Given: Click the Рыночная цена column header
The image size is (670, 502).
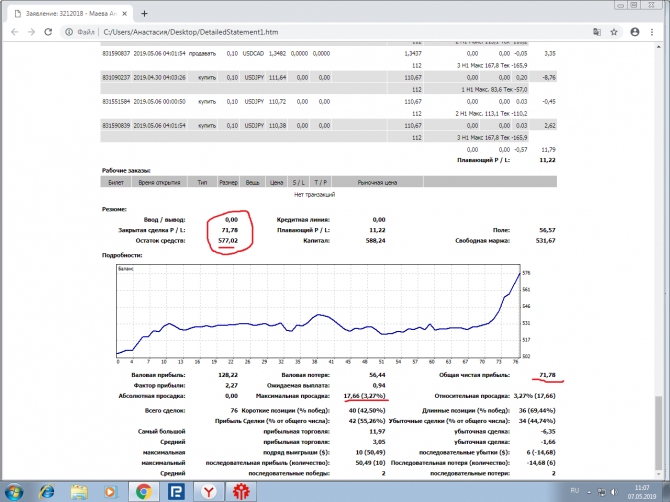Looking at the screenshot, I should 377,182.
